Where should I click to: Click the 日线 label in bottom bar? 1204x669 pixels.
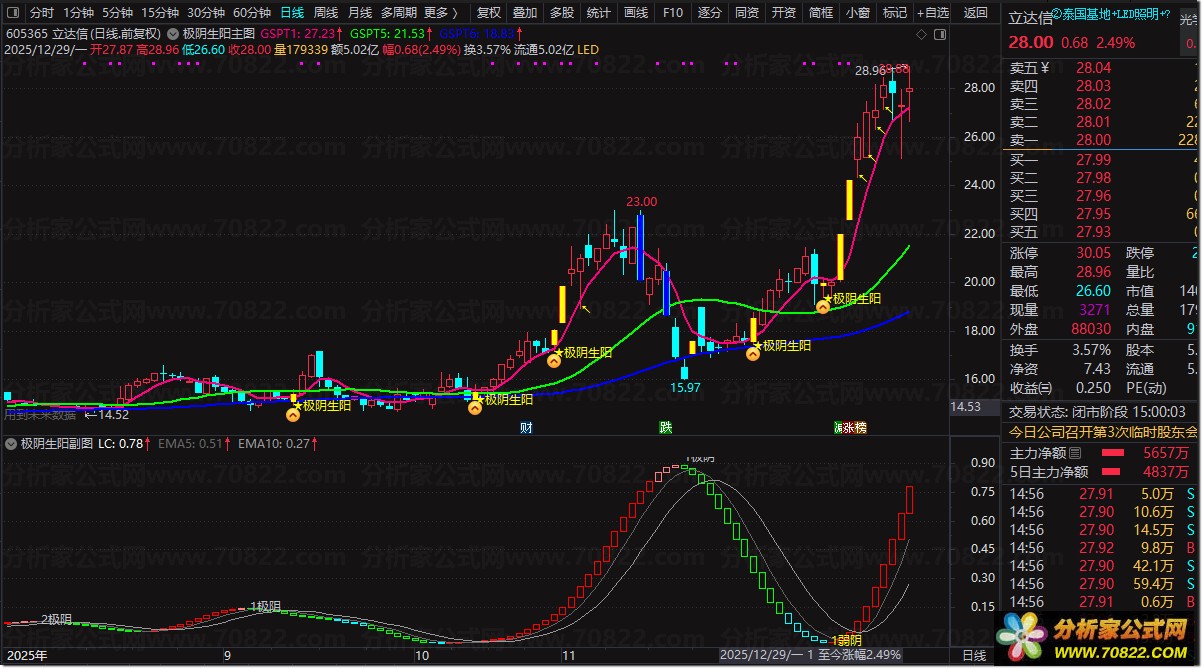(974, 655)
